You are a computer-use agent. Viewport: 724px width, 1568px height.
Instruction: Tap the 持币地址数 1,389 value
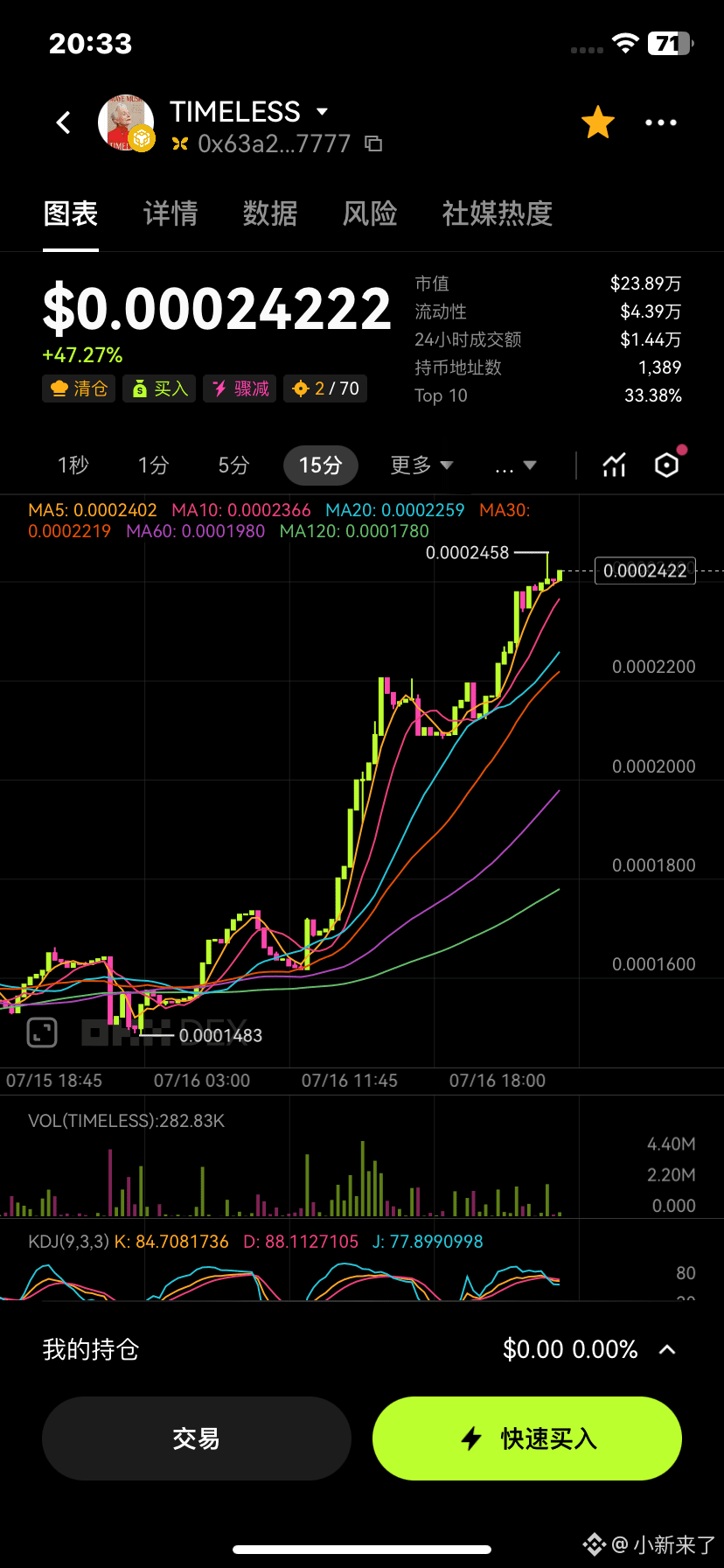pyautogui.click(x=660, y=367)
